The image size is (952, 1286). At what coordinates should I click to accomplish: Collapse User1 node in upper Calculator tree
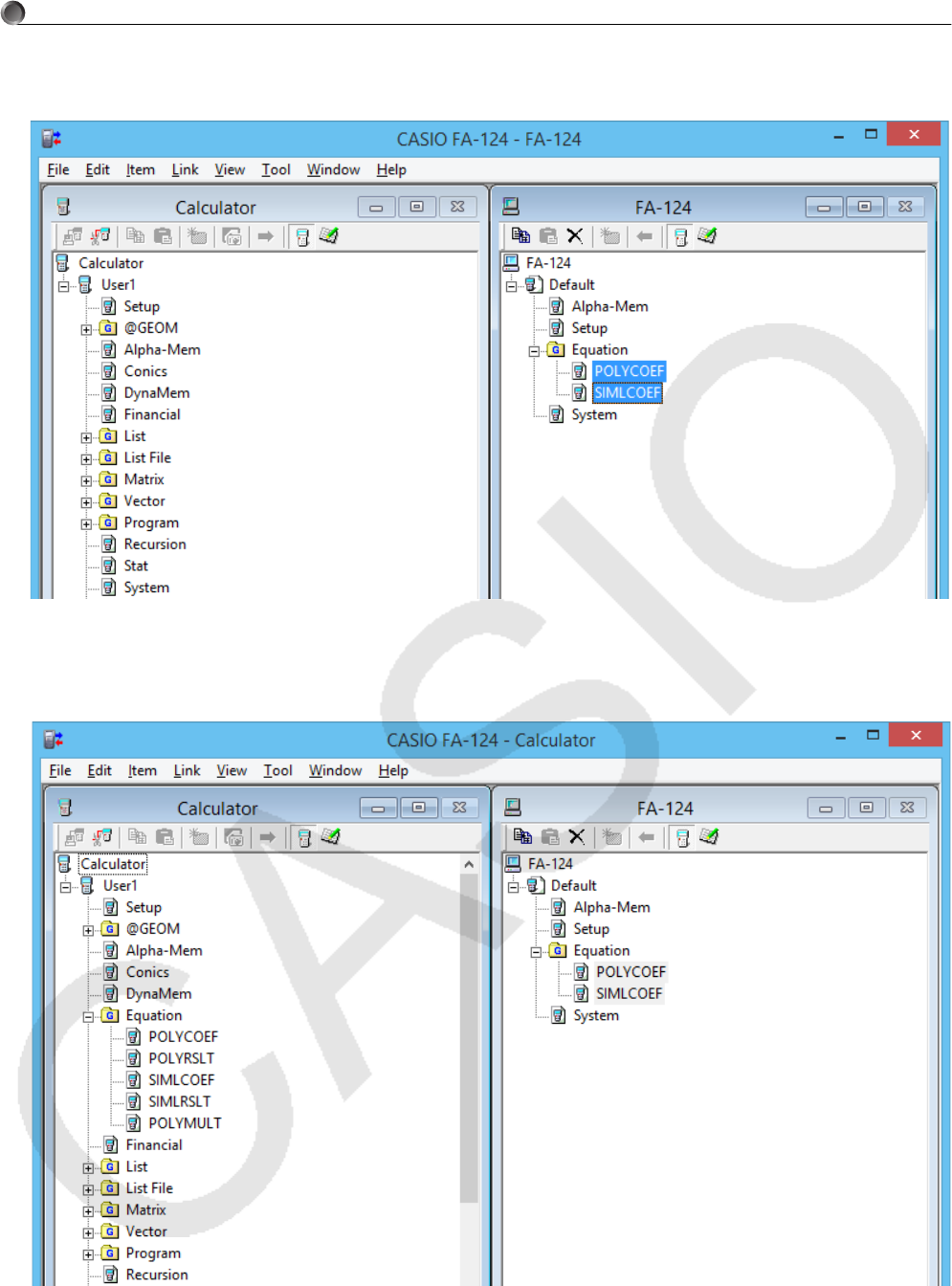point(63,286)
